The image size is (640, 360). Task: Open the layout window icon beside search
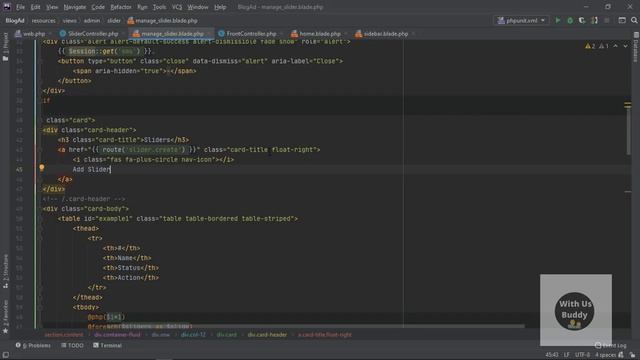(x=622, y=20)
